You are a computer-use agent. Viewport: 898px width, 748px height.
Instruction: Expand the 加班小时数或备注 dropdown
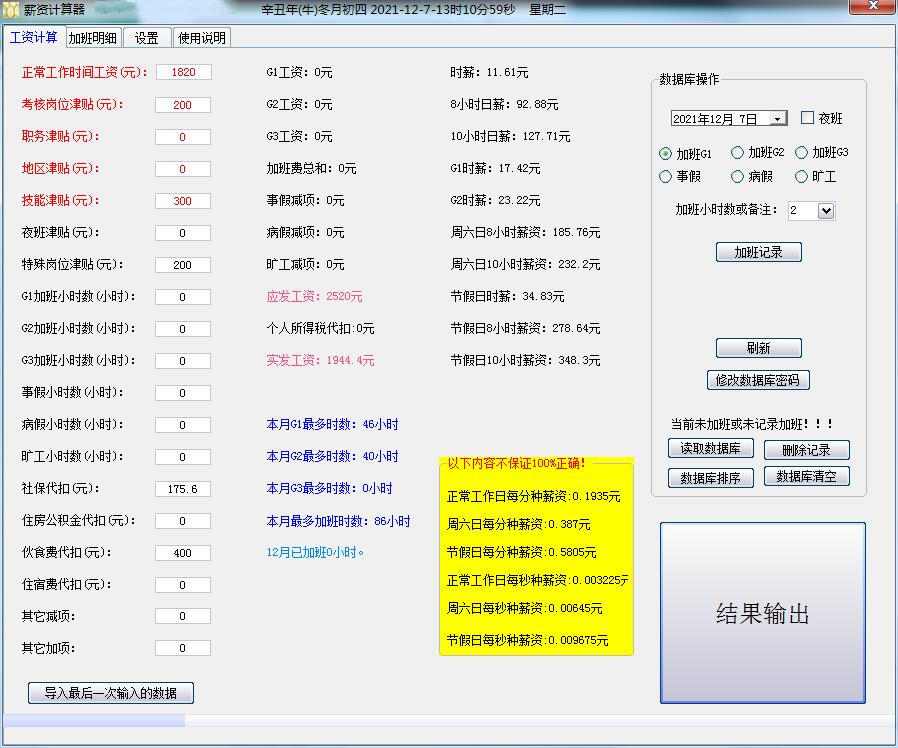pyautogui.click(x=826, y=210)
